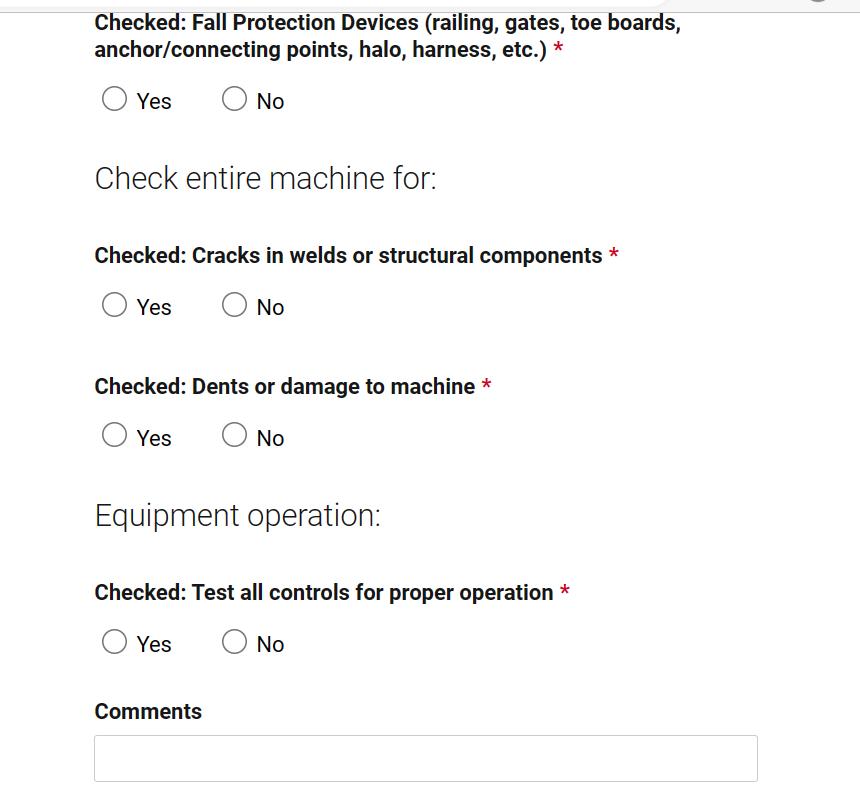860x803 pixels.
Task: Choose No for cracks in welds
Action: tap(234, 305)
